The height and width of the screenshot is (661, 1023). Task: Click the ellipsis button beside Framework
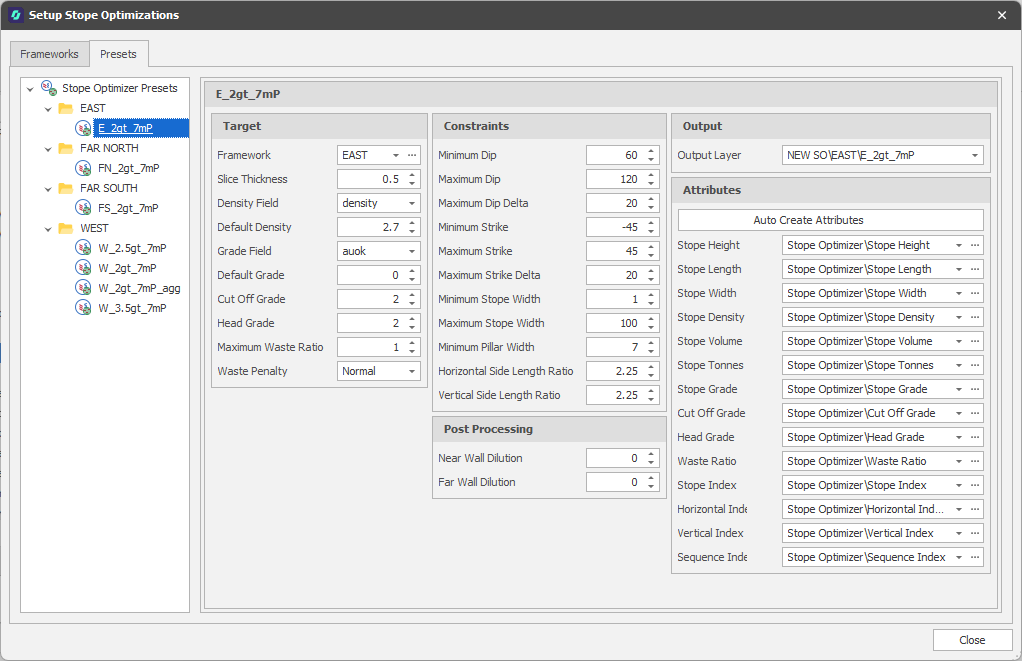click(x=412, y=155)
